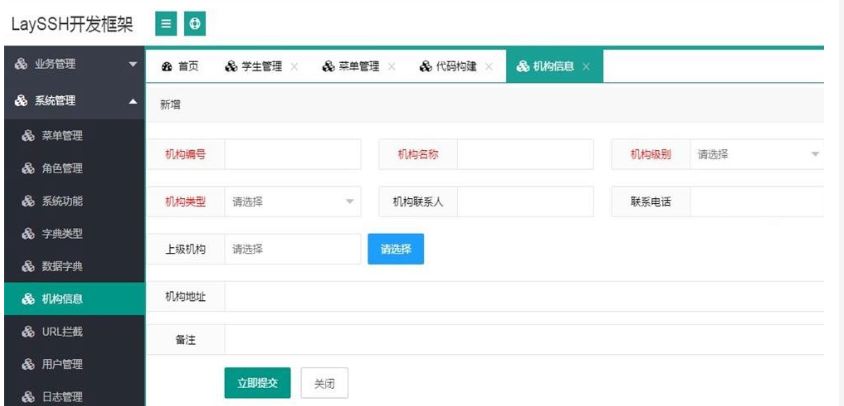Click the icon beside 菜单管理 in sidebar
This screenshot has width=844, height=406.
pos(27,135)
